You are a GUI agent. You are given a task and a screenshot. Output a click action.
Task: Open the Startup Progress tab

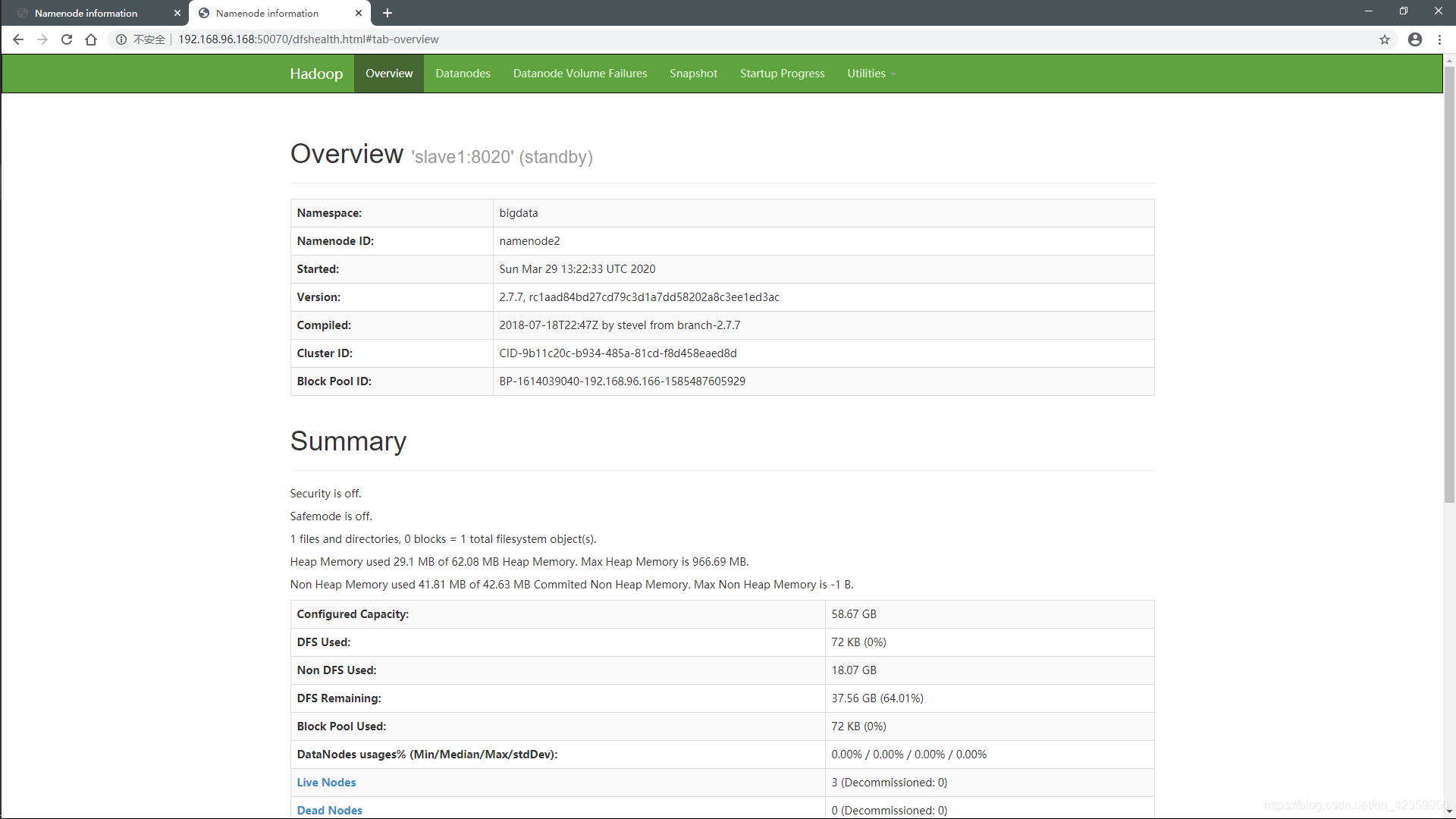coord(782,74)
